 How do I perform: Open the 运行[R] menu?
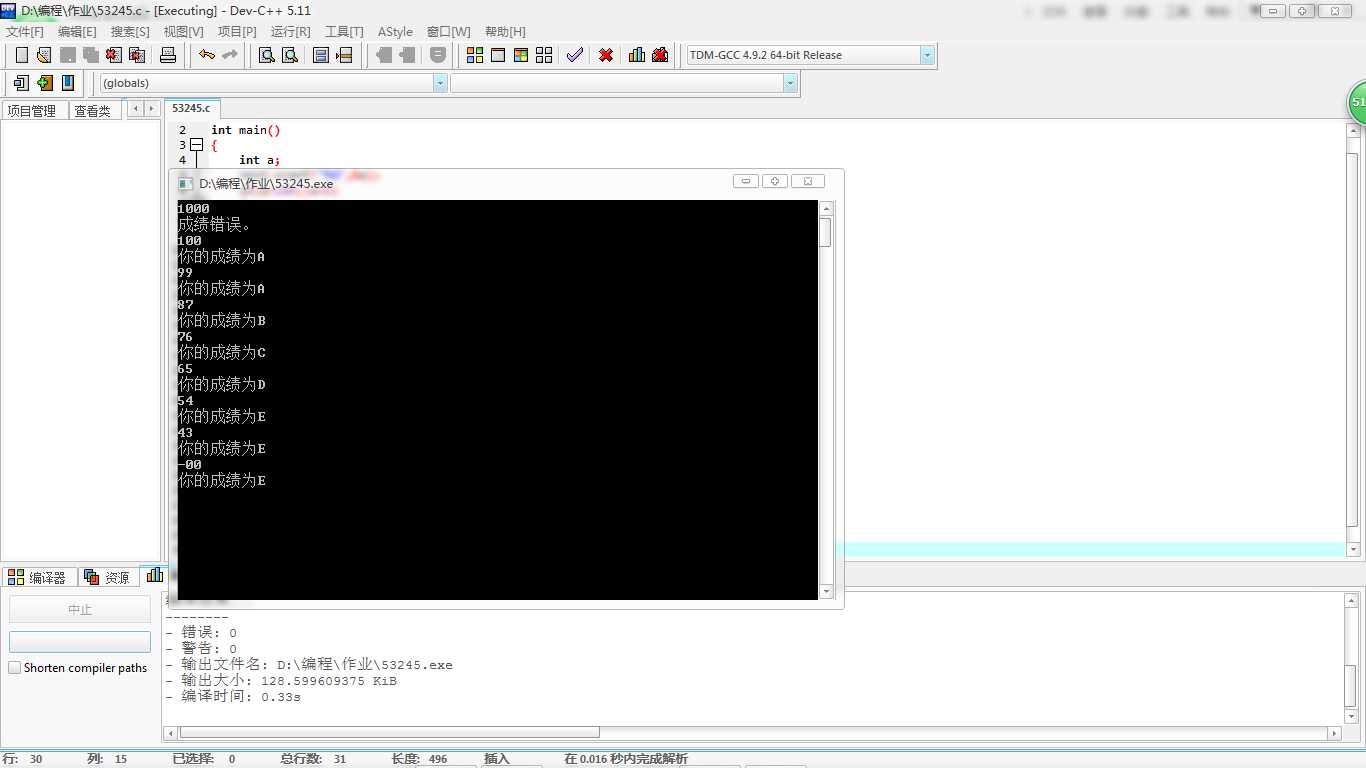(290, 32)
